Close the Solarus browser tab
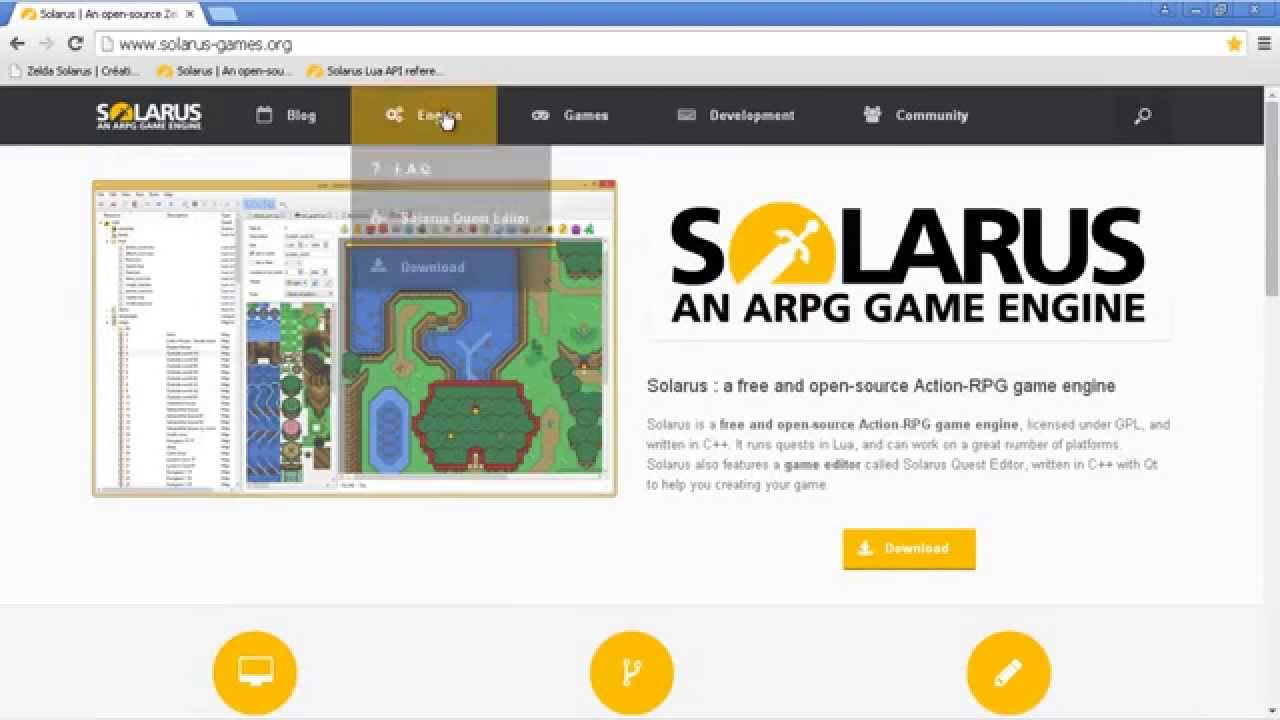This screenshot has width=1280, height=720. coord(190,14)
